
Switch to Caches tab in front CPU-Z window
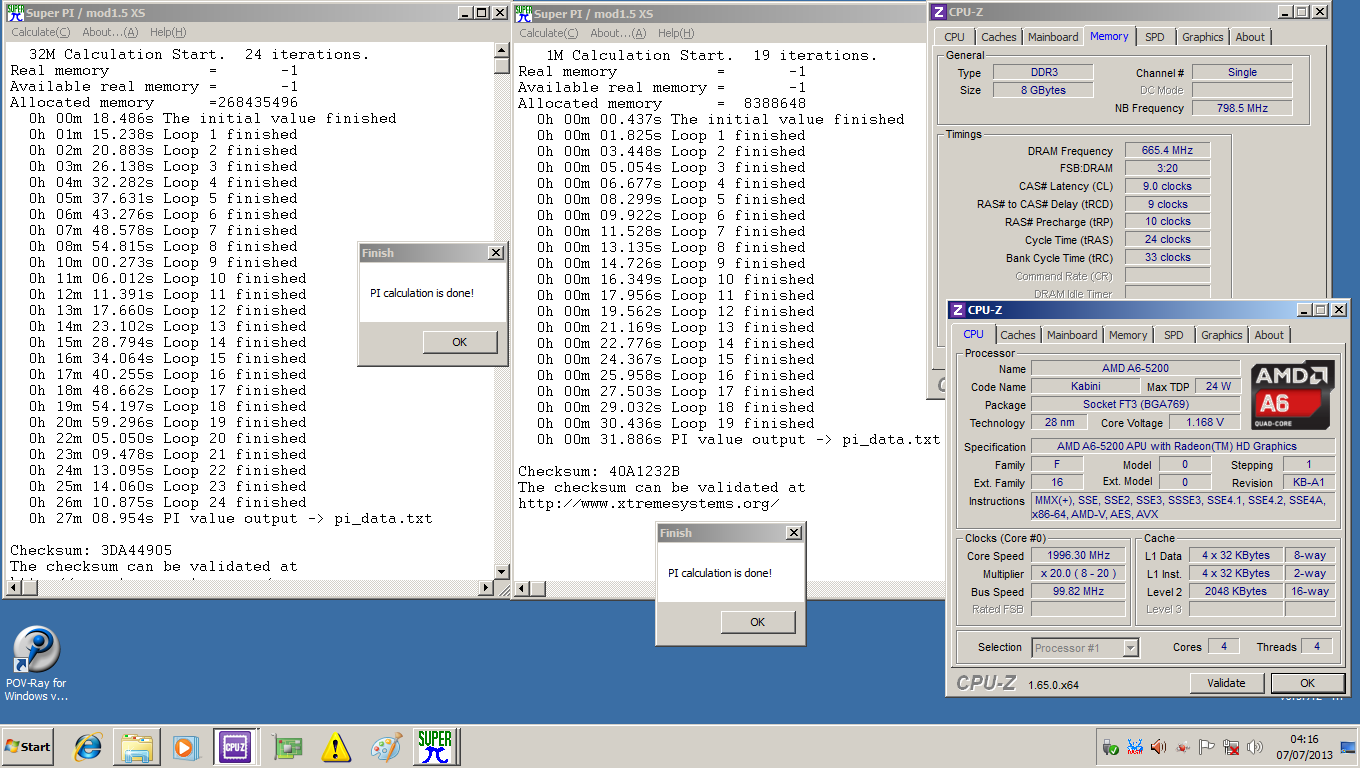tap(1018, 335)
